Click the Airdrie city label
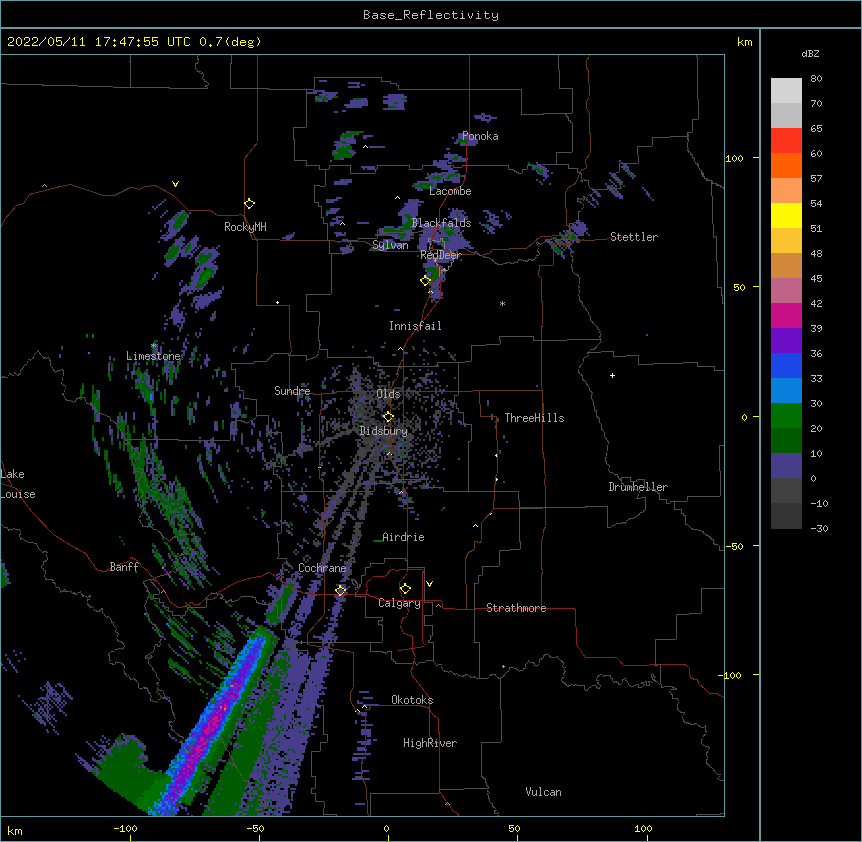The image size is (862, 842). click(403, 537)
